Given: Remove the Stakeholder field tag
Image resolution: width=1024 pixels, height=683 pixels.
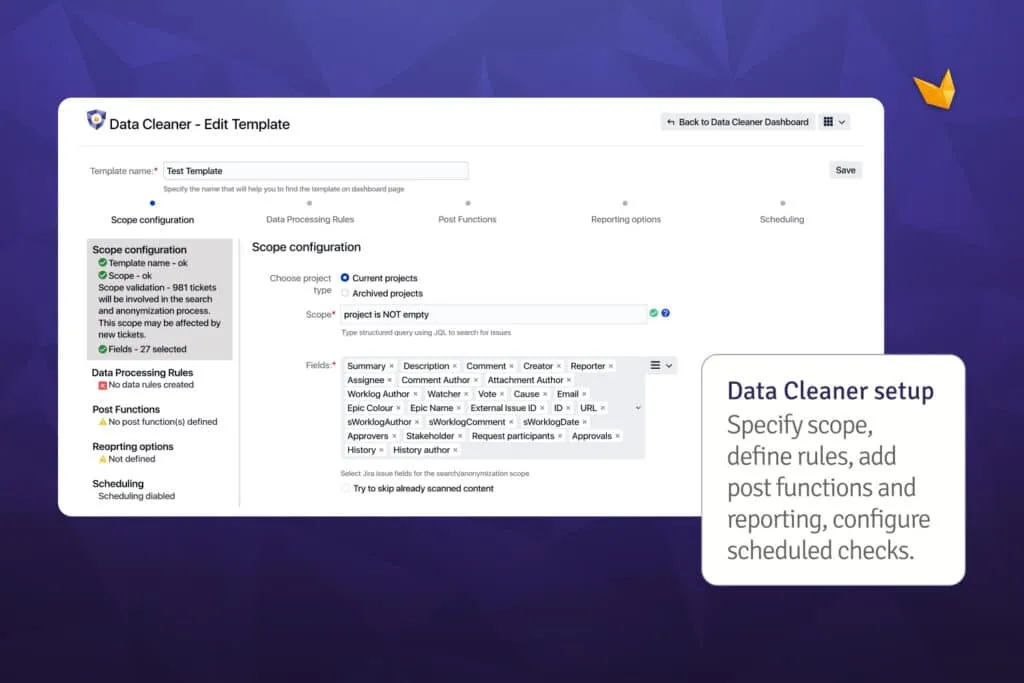Looking at the screenshot, I should point(460,436).
